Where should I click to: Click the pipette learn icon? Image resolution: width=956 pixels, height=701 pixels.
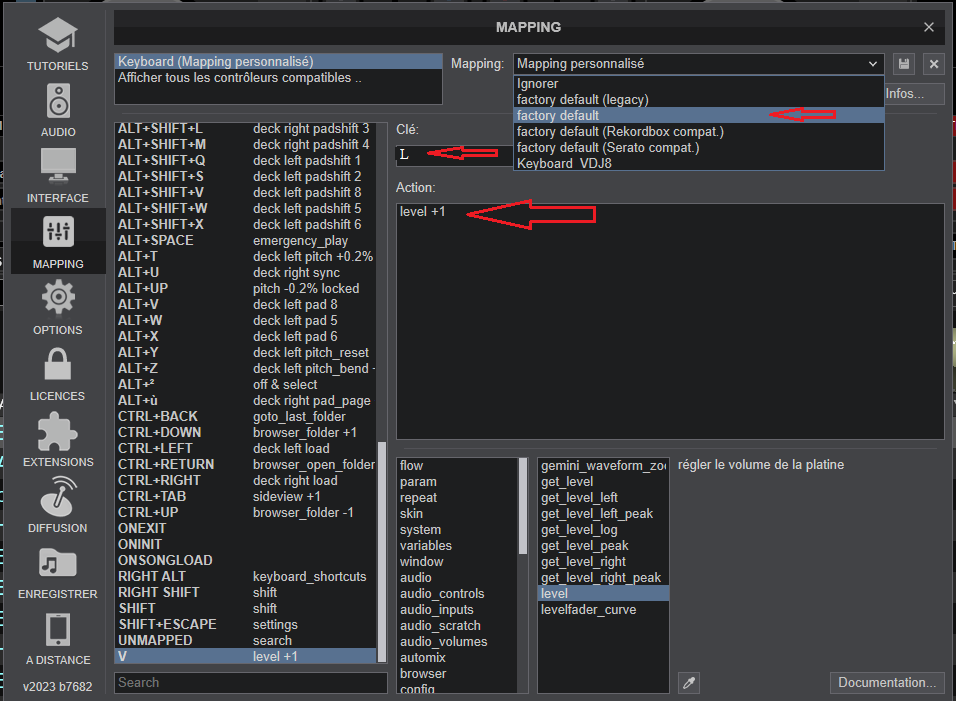[x=689, y=683]
